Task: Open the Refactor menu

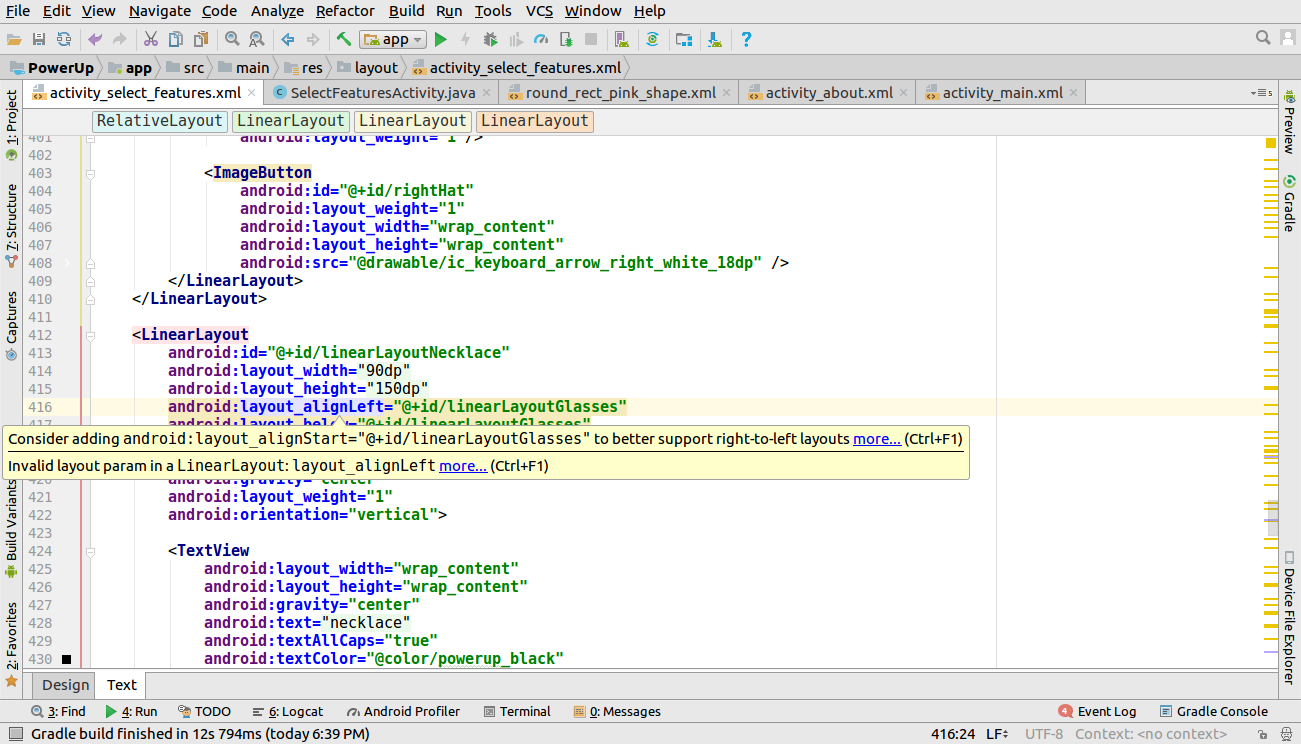Action: coord(345,11)
